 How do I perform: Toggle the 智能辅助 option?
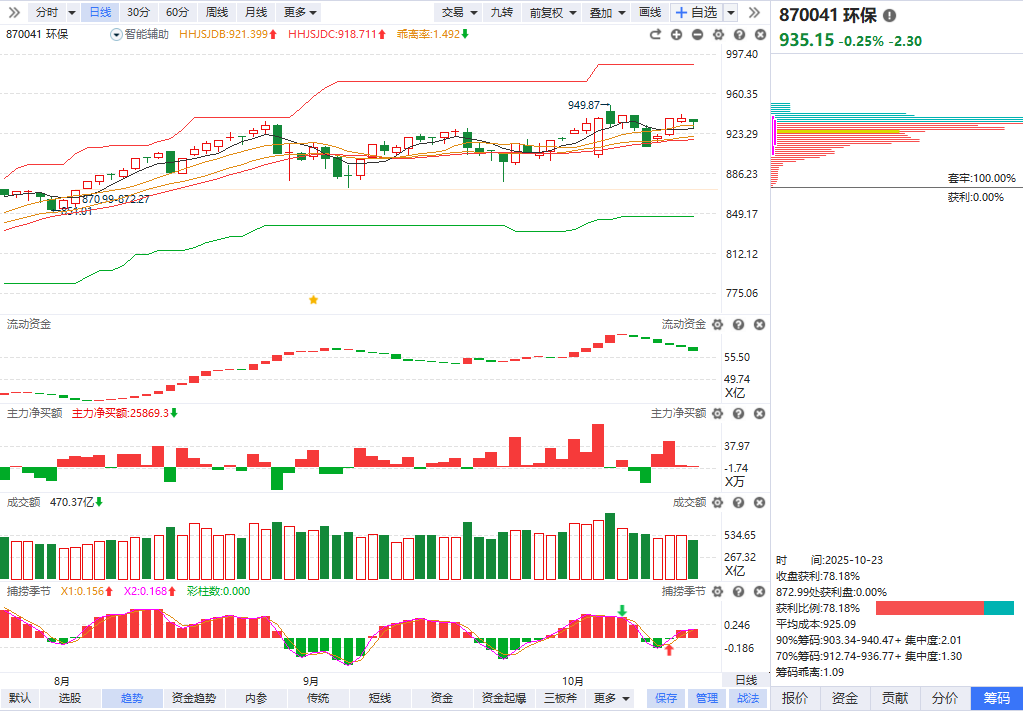pyautogui.click(x=139, y=34)
